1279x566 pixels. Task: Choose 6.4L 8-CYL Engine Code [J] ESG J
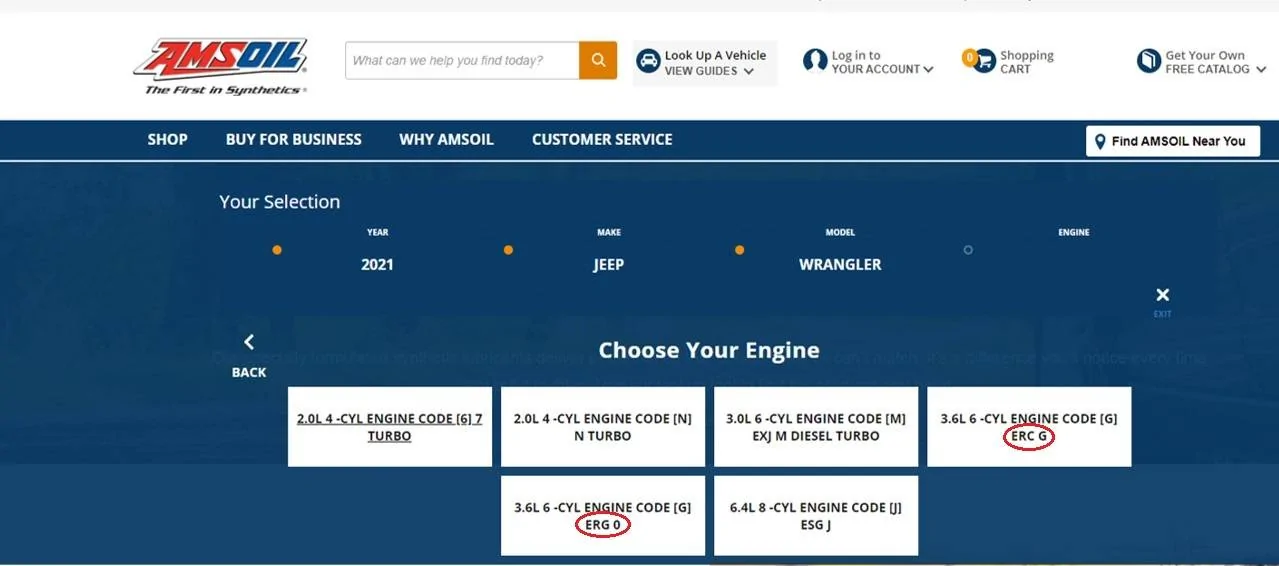pyautogui.click(x=816, y=516)
